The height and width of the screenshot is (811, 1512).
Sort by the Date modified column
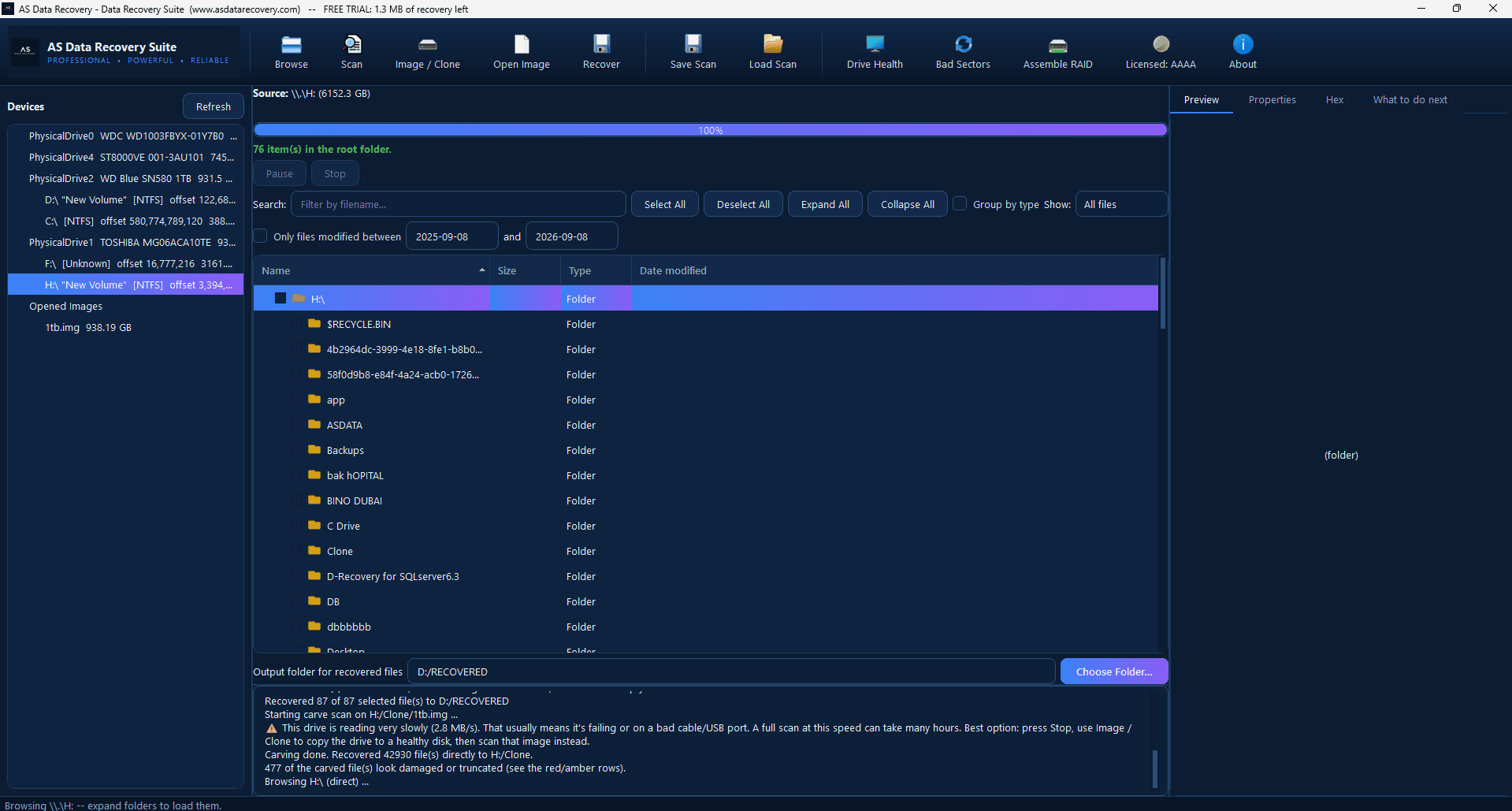894,270
